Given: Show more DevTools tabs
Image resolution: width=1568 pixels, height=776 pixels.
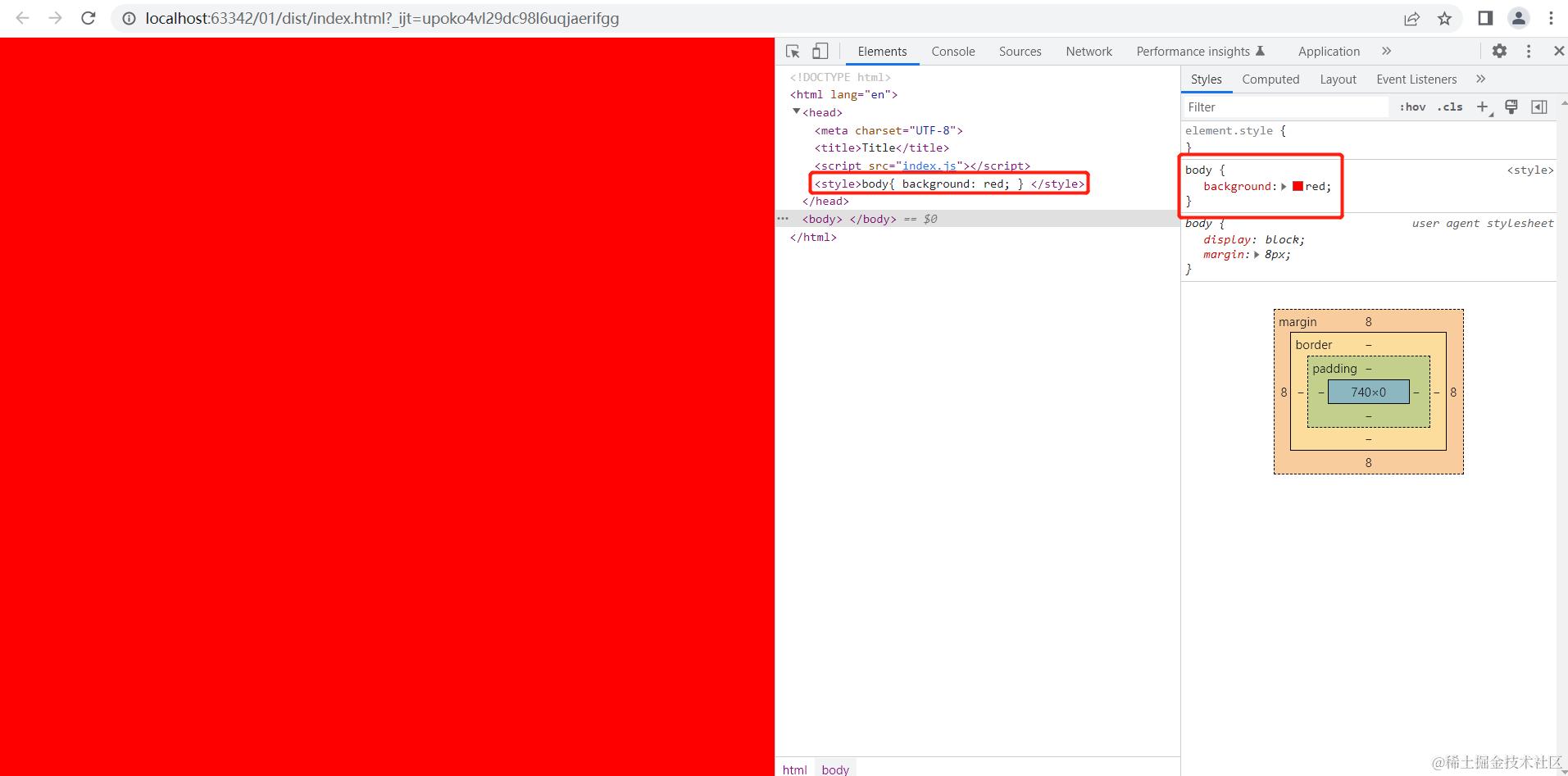Looking at the screenshot, I should click(x=1386, y=51).
